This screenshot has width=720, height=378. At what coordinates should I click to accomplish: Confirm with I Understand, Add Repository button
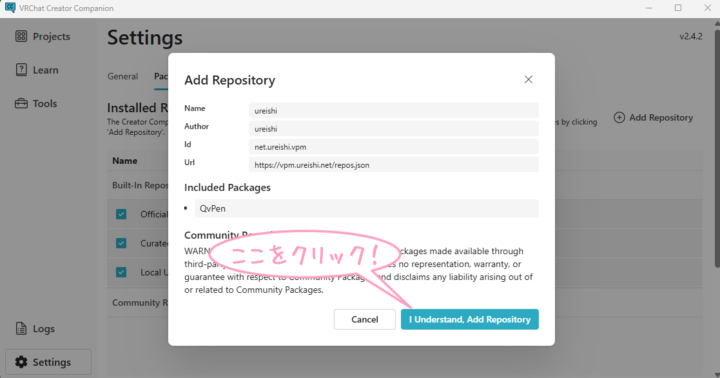[469, 319]
